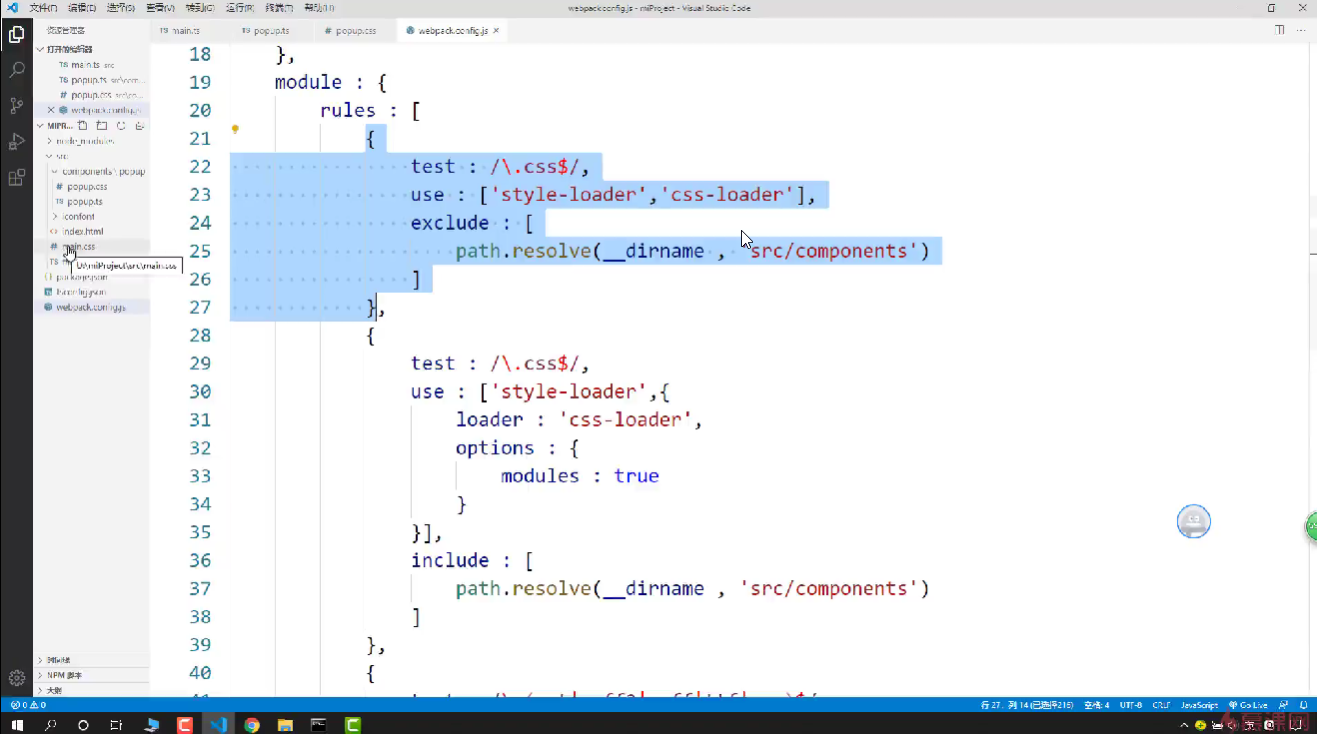Open the green Camtasia icon on taskbar
This screenshot has width=1317, height=734.
click(352, 725)
